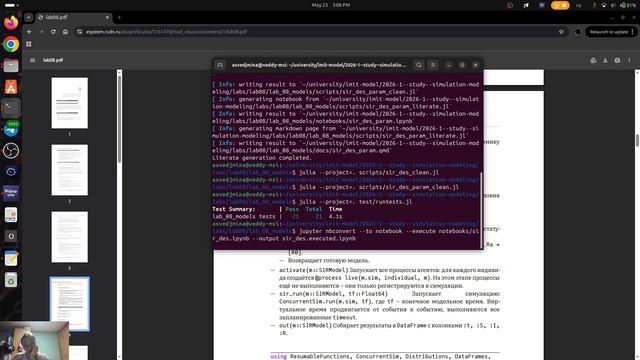Click the lab08.pdf title in viewer toolbar
640x360 pixels.
(x=53, y=60)
